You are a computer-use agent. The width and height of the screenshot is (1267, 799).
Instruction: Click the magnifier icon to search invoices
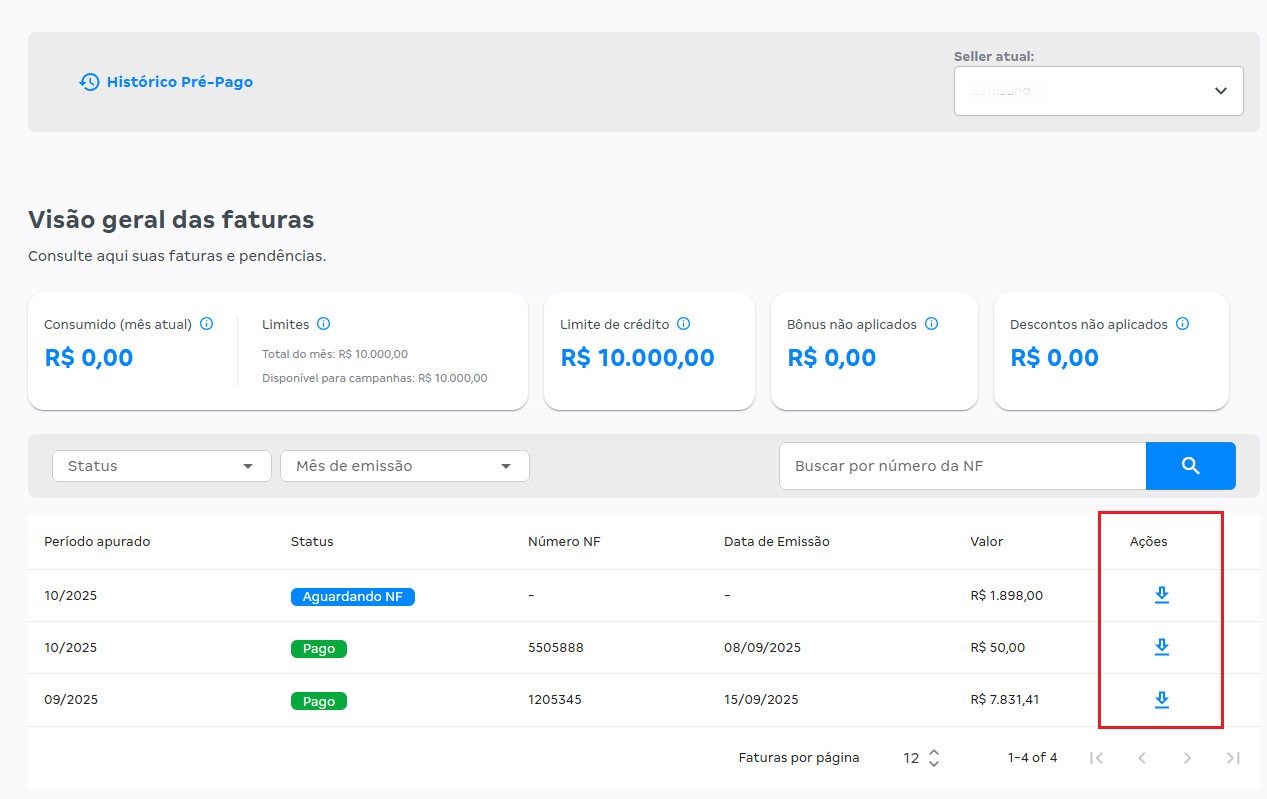click(1190, 465)
